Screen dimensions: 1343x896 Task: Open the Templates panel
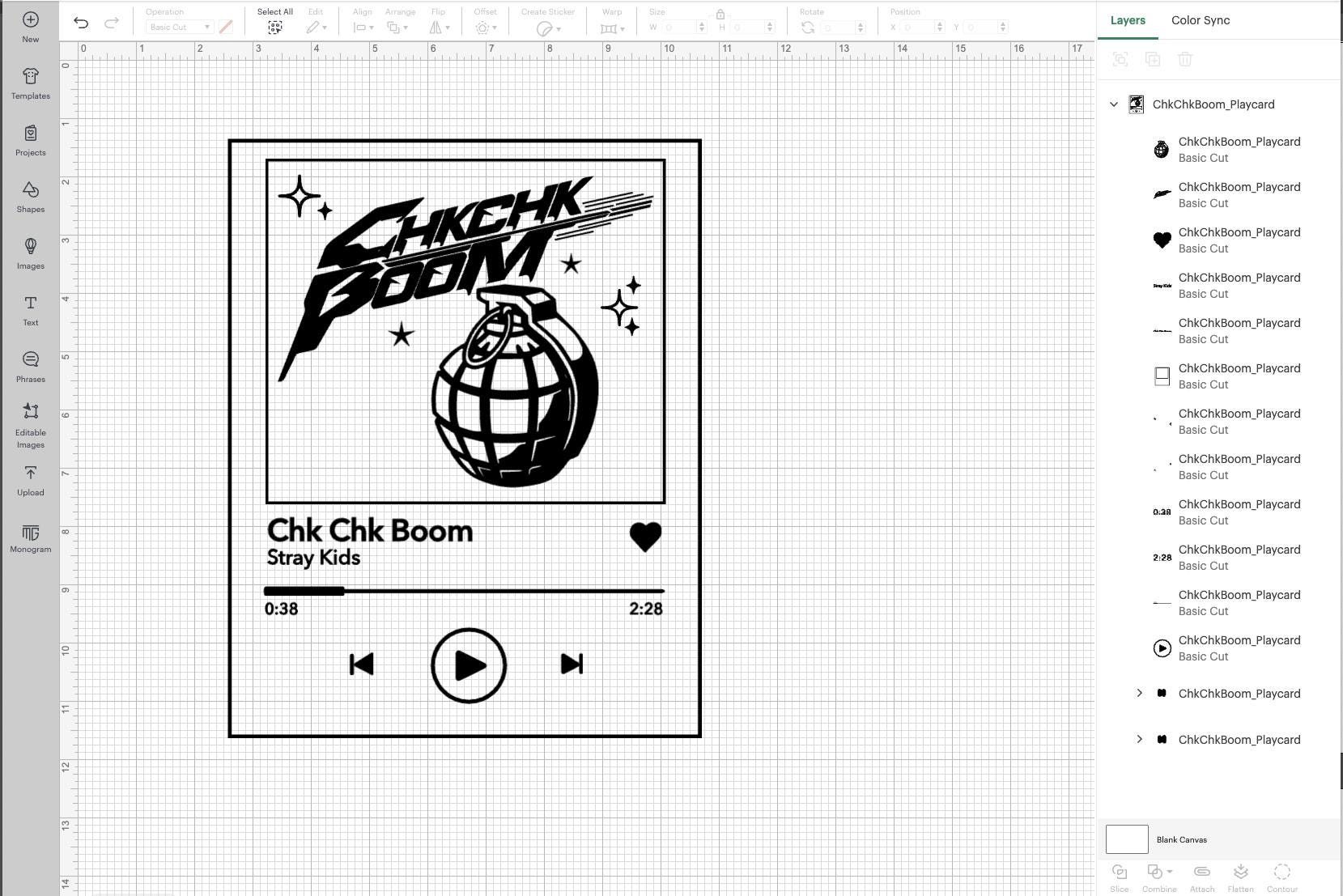pos(30,83)
